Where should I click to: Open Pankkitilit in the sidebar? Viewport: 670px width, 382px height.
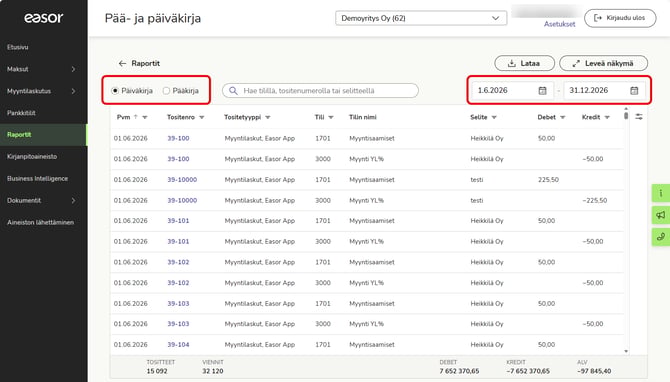point(21,113)
